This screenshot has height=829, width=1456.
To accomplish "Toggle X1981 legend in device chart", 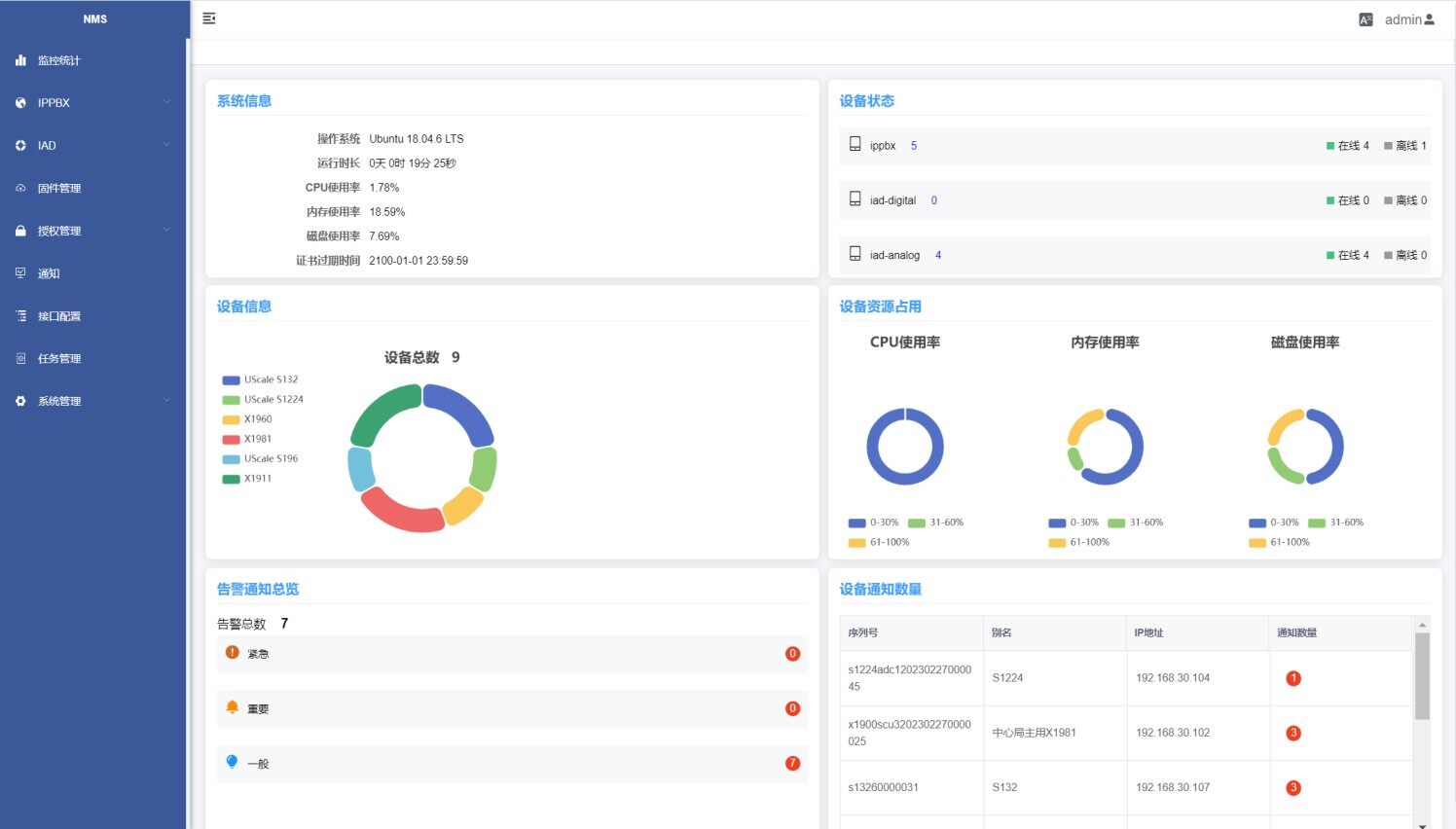I will 247,439.
